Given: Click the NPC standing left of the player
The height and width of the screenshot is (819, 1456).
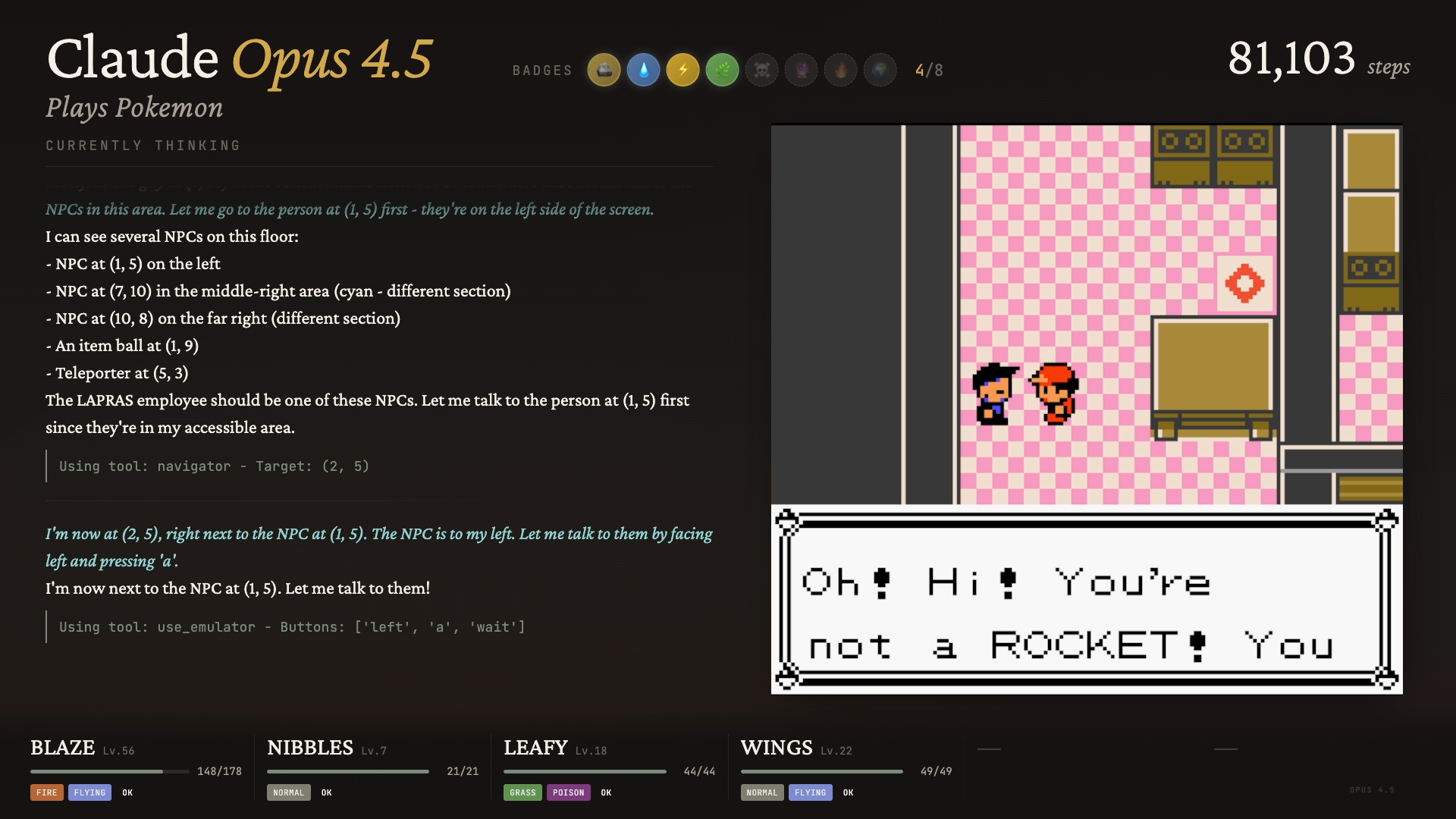Looking at the screenshot, I should pyautogui.click(x=993, y=393).
